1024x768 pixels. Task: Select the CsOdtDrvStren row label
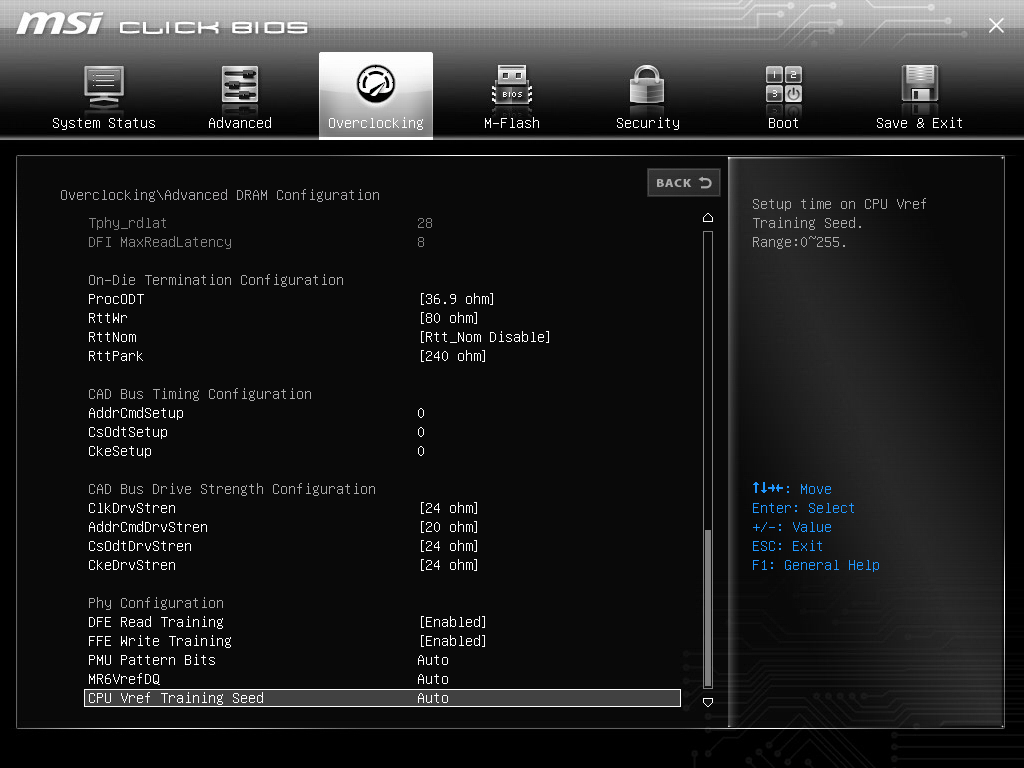[x=140, y=546]
